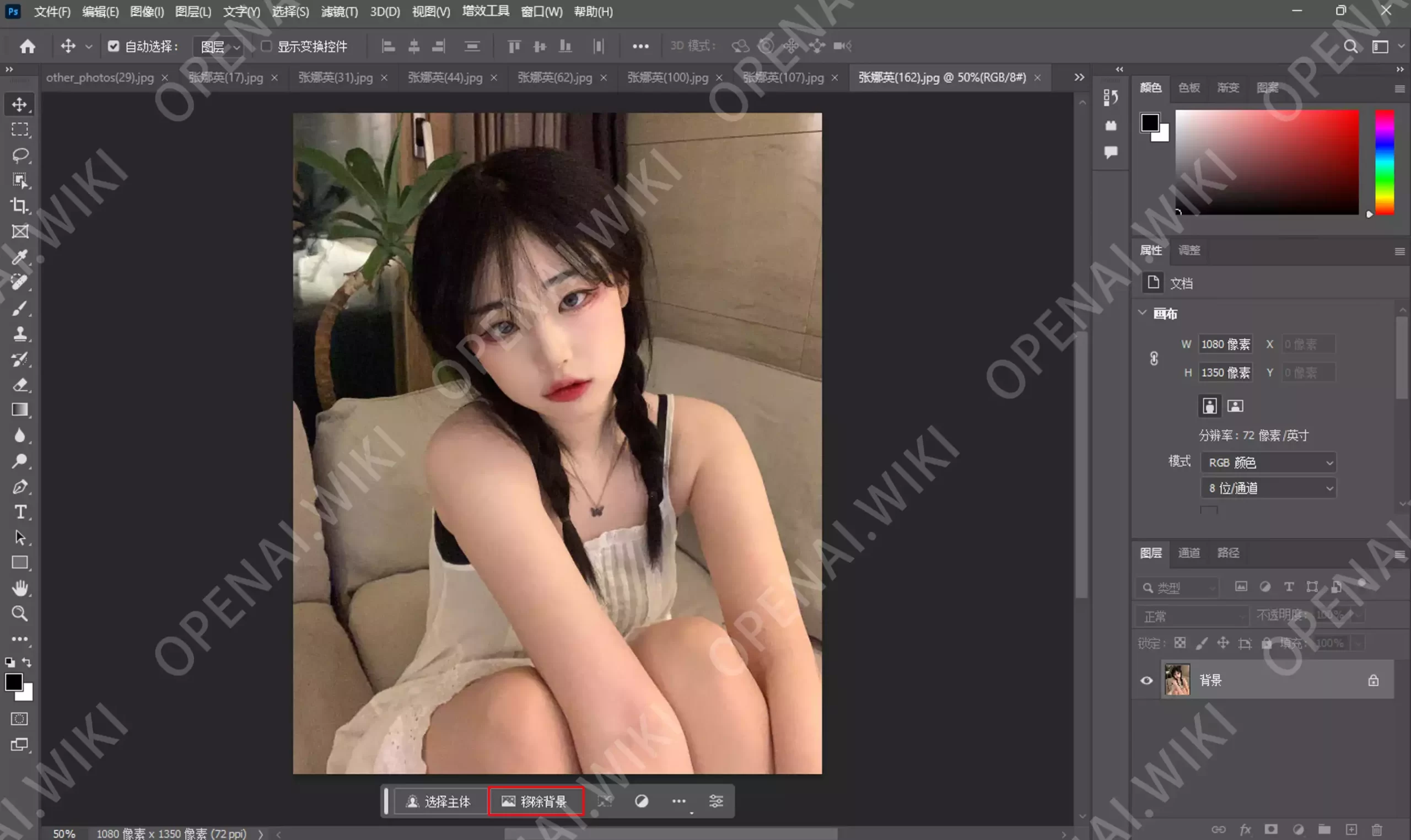Select the Zoom tool
The height and width of the screenshot is (840, 1411).
pyautogui.click(x=20, y=613)
